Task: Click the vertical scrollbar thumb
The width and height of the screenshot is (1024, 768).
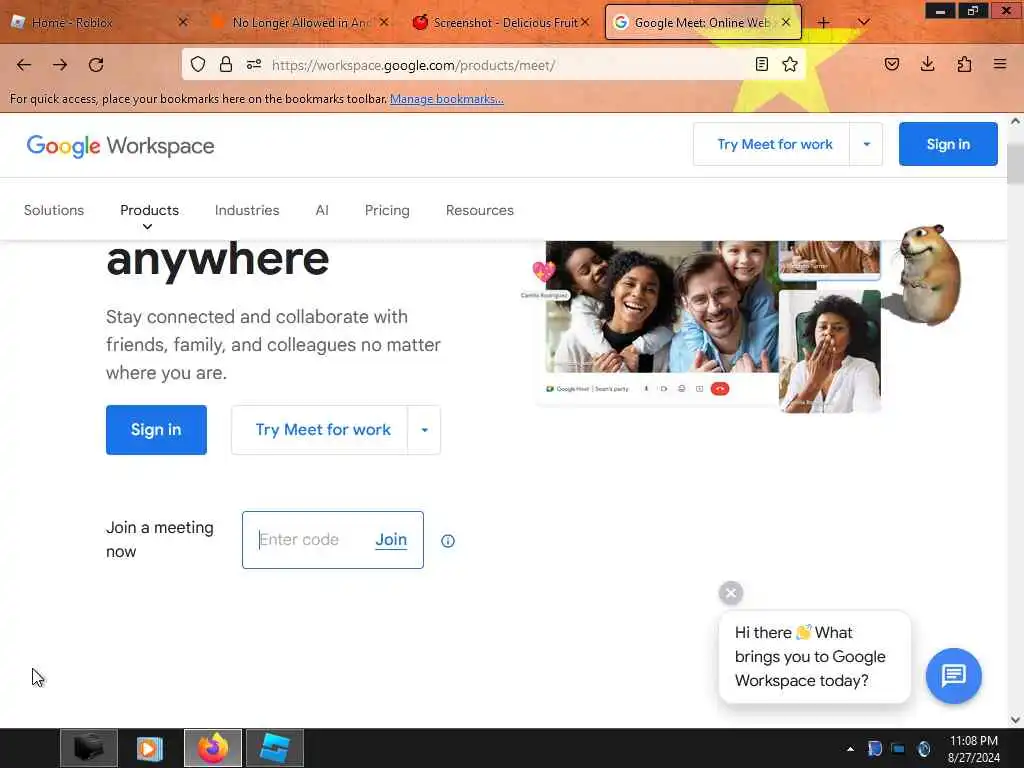Action: (x=1016, y=163)
